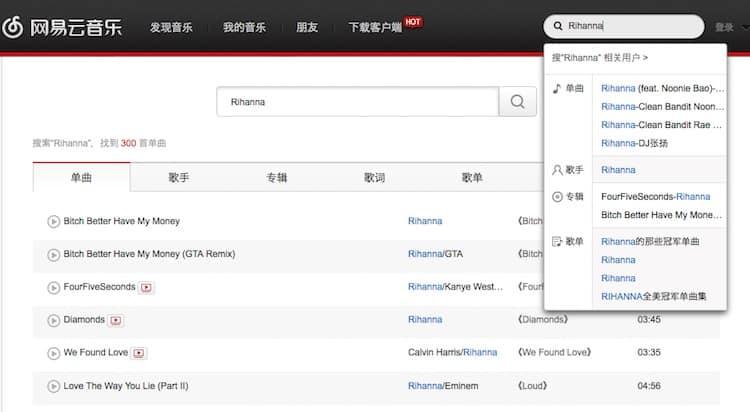The image size is (750, 412).
Task: Play the GTA Remix track
Action: click(x=54, y=254)
